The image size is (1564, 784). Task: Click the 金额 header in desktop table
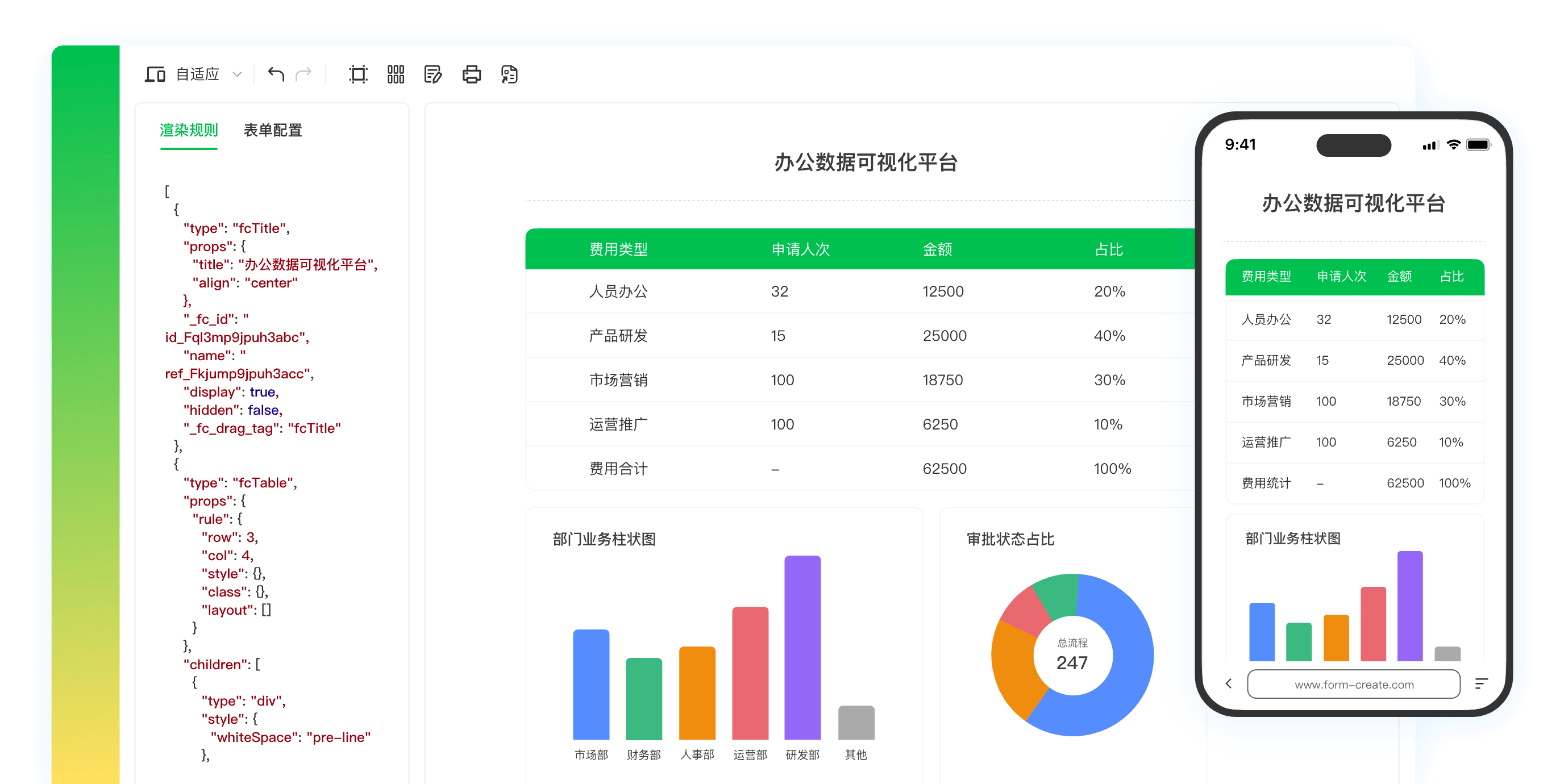(937, 249)
